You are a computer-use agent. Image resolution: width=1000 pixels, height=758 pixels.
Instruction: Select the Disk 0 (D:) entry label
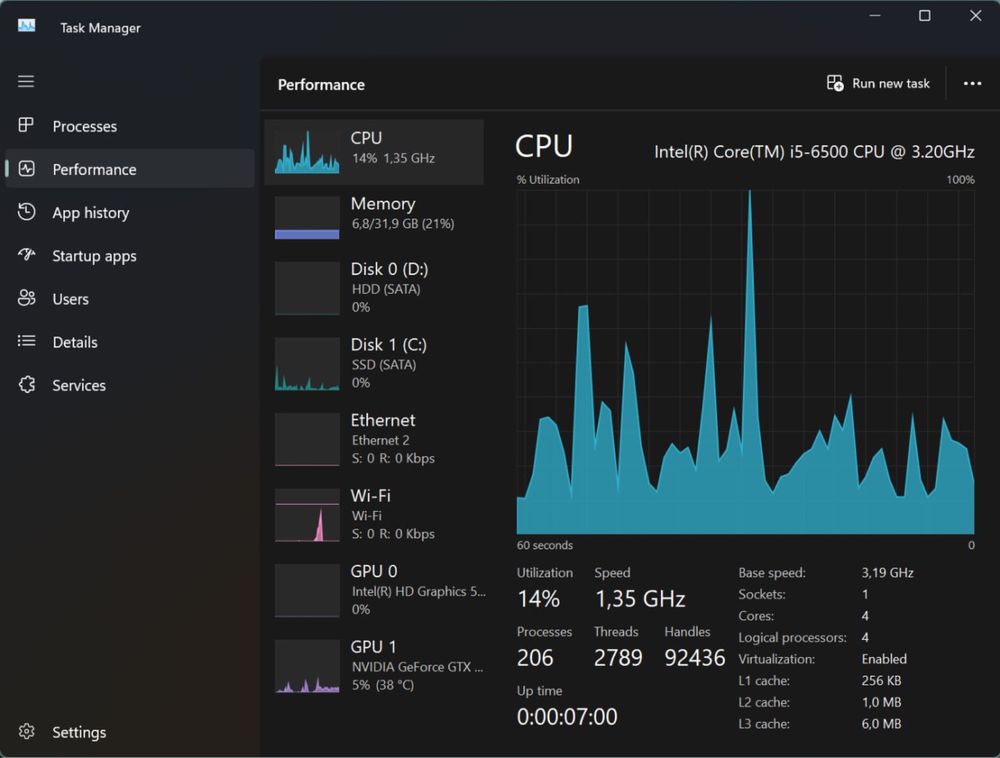coord(389,269)
